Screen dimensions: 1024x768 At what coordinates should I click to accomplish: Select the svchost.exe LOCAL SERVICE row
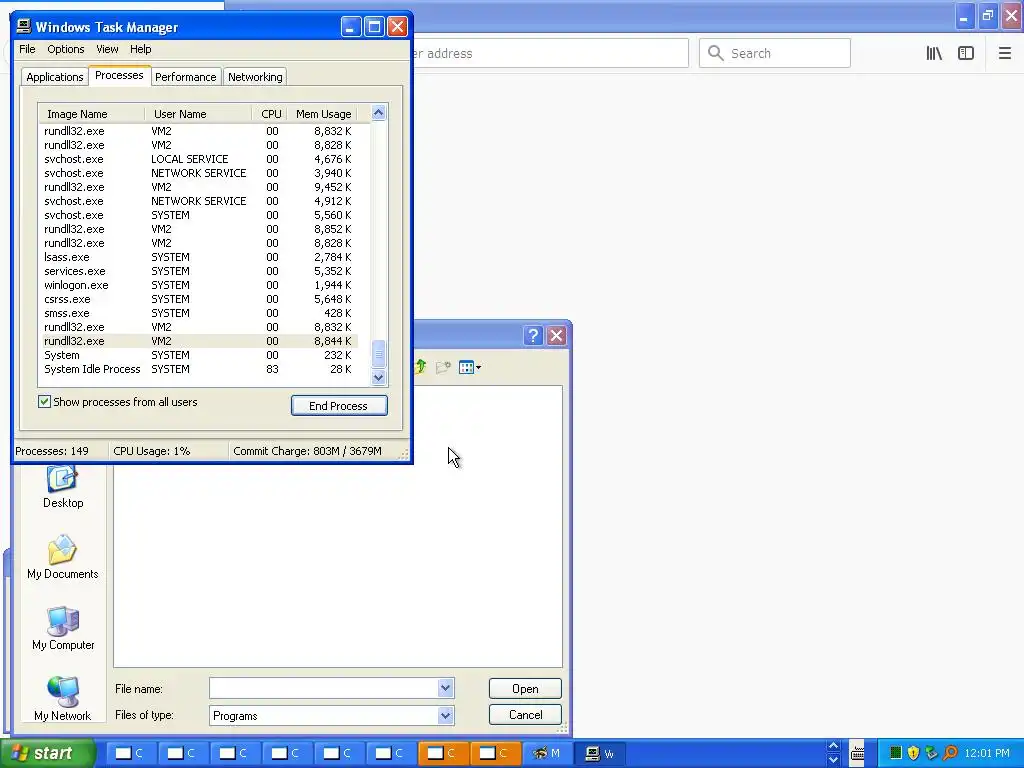point(199,159)
